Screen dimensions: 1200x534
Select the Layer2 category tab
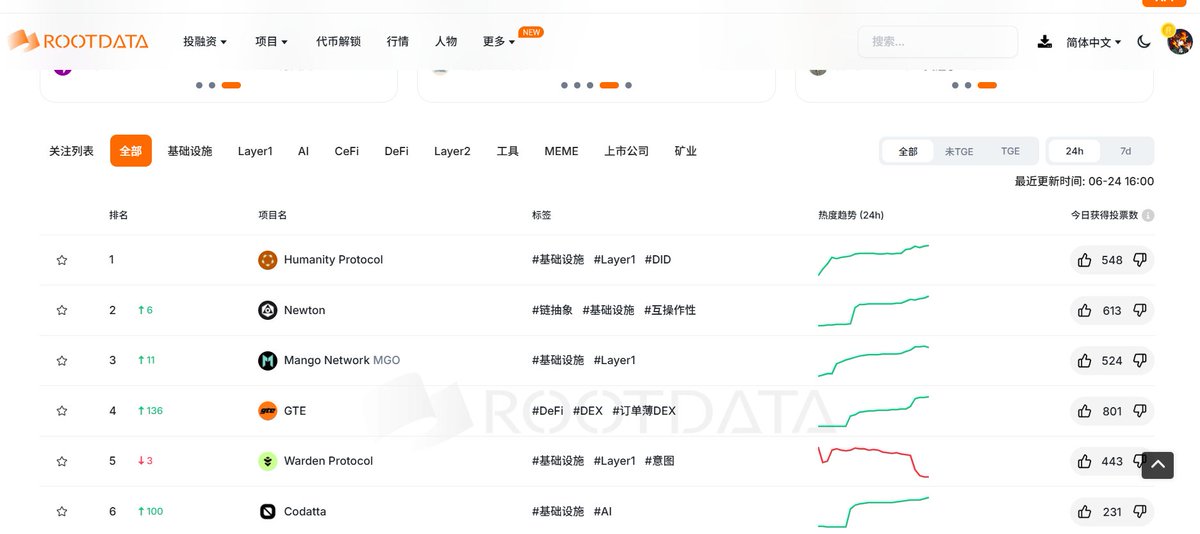click(x=452, y=151)
